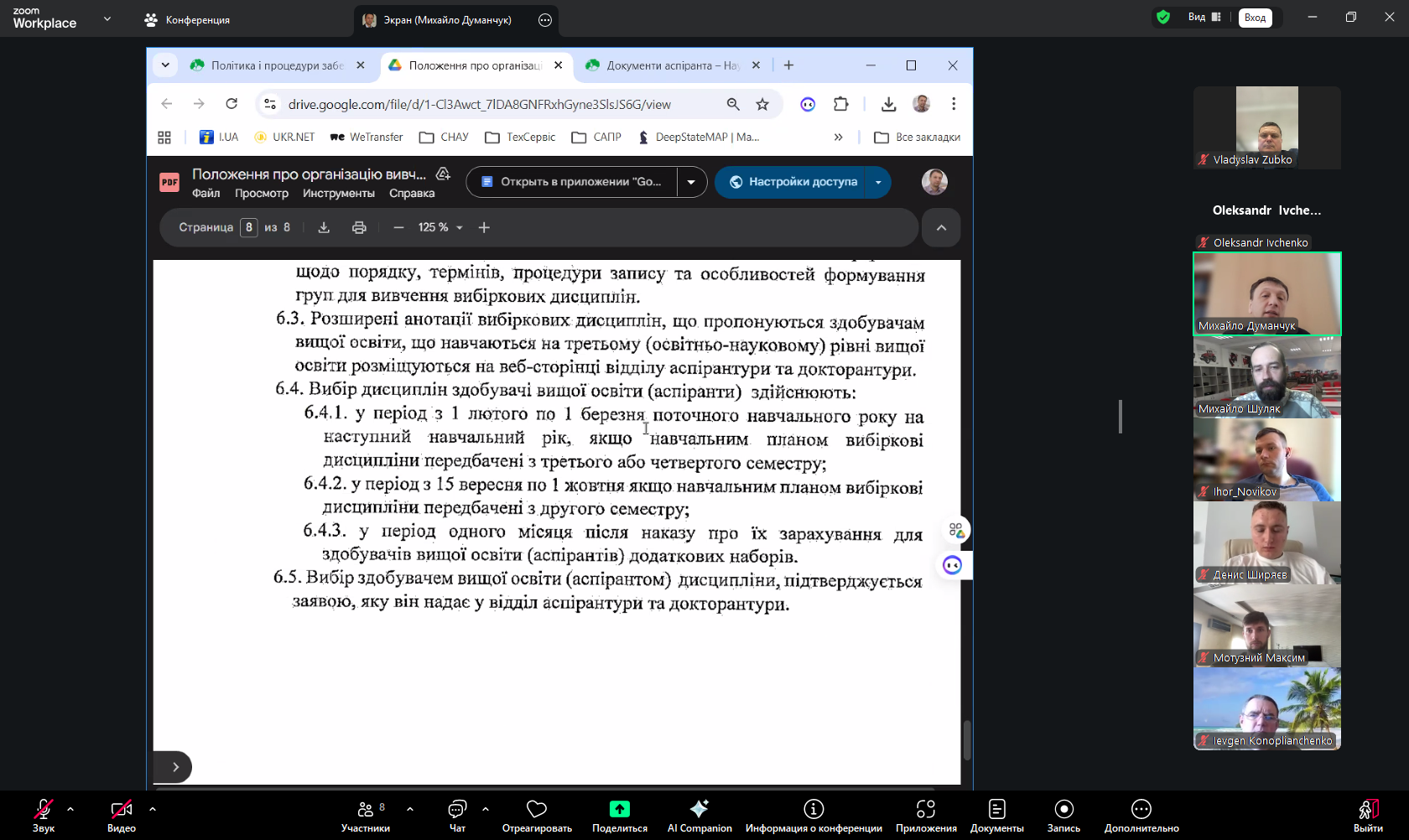Screen dimensions: 1409x840
Task: Click the browser address bar URL
Action: (479, 104)
